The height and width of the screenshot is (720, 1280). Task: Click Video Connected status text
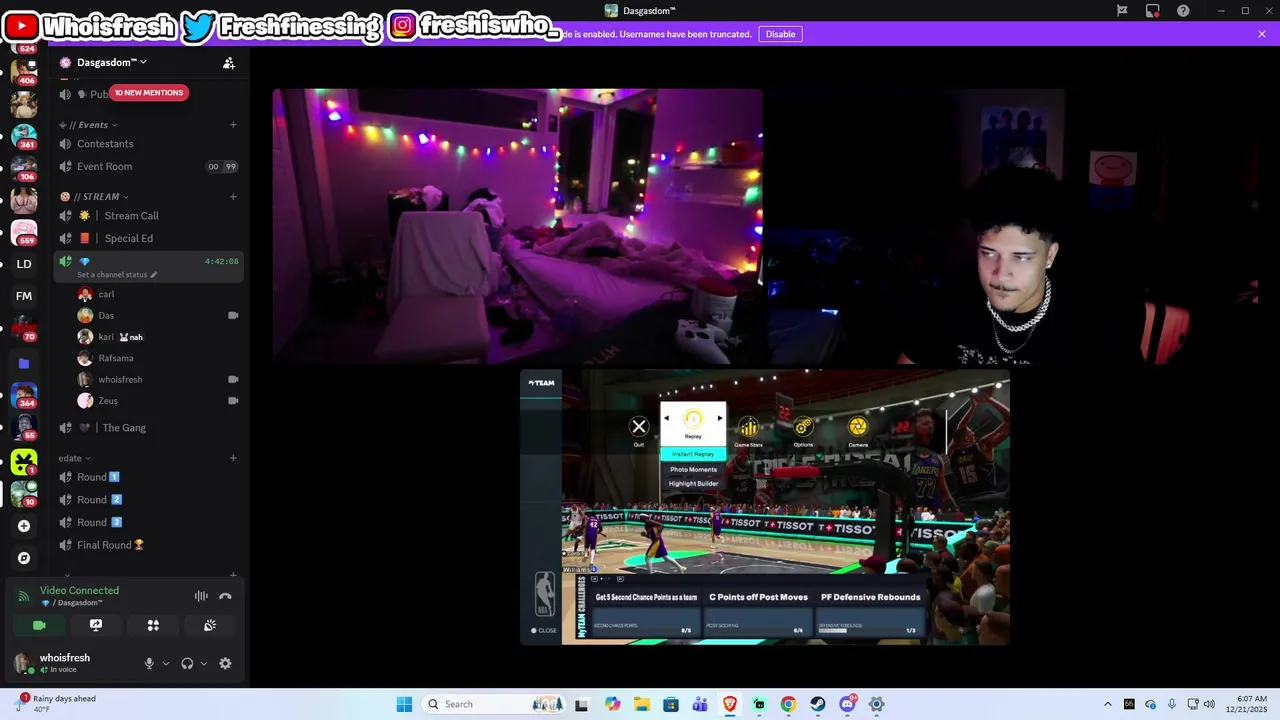79,590
